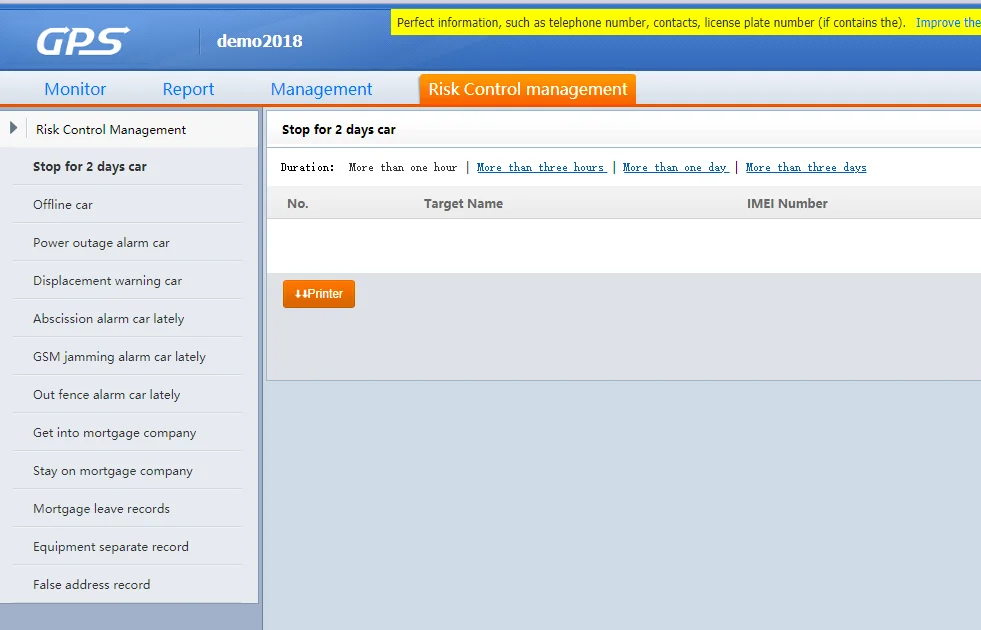Collapse the Risk Control Management arrow

pos(13,128)
